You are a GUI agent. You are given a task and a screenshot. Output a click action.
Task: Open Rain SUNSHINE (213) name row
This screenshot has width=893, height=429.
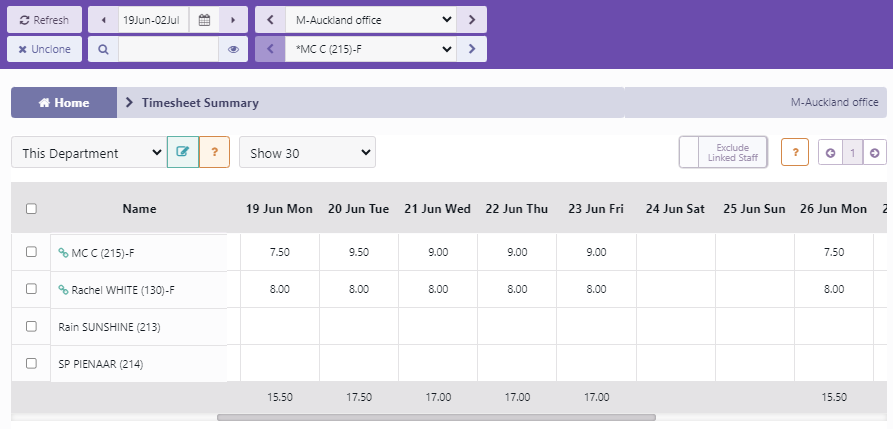pos(139,326)
